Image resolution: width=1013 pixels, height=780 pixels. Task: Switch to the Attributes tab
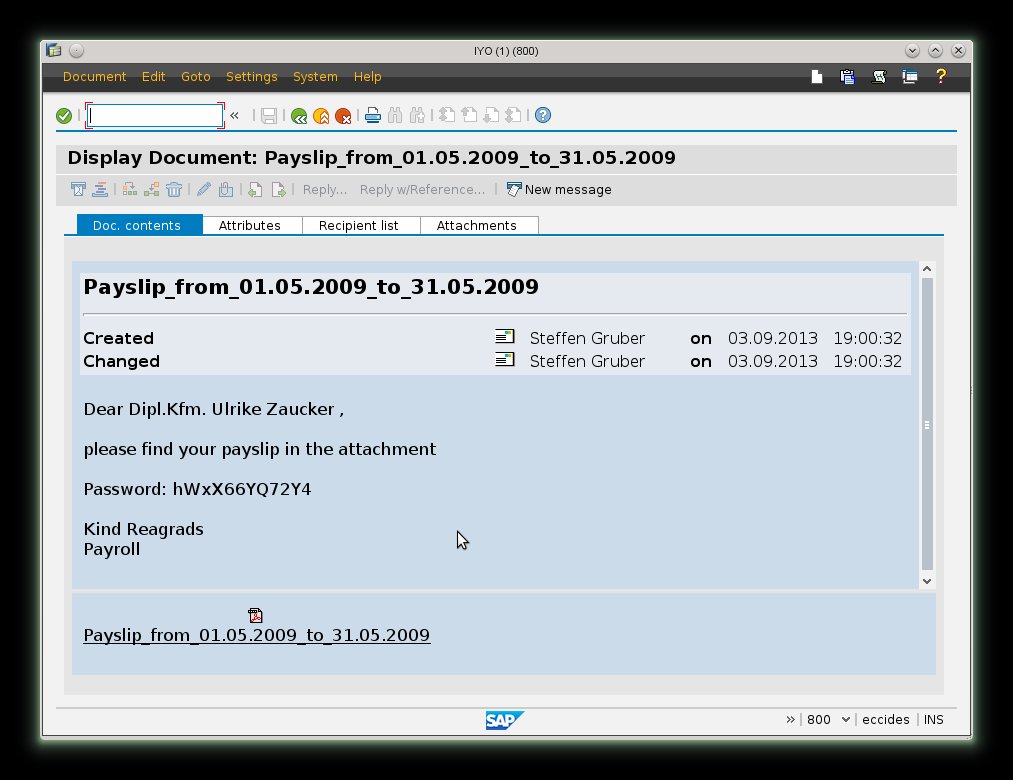250,225
